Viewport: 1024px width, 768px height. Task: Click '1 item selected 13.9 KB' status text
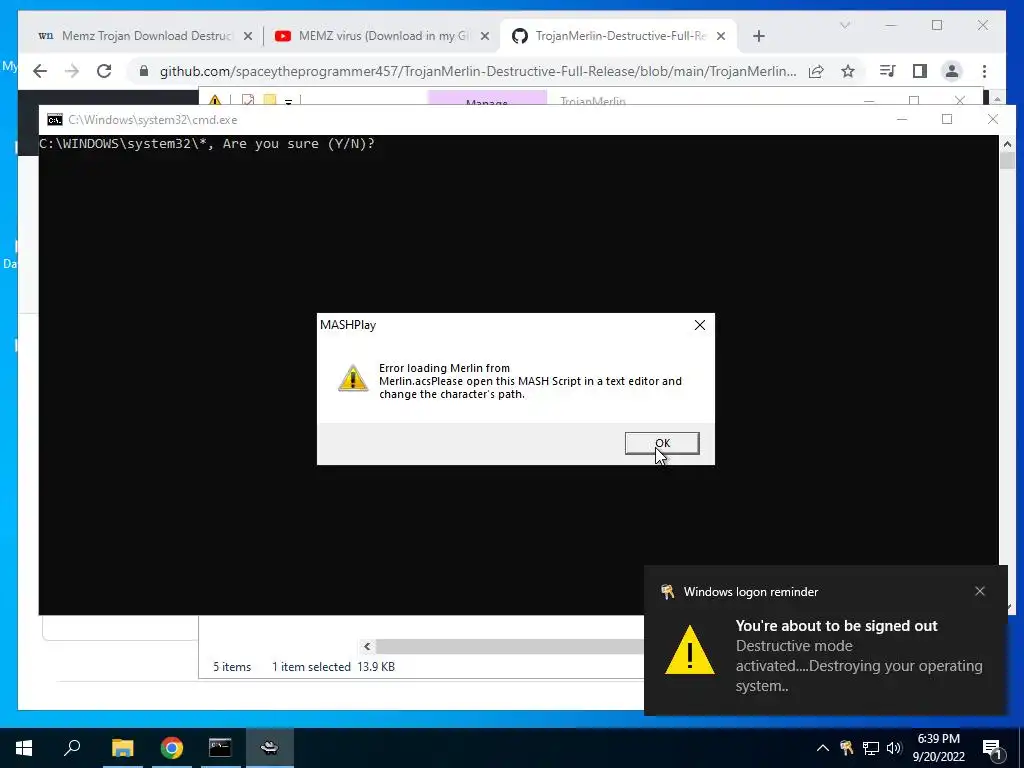333,667
